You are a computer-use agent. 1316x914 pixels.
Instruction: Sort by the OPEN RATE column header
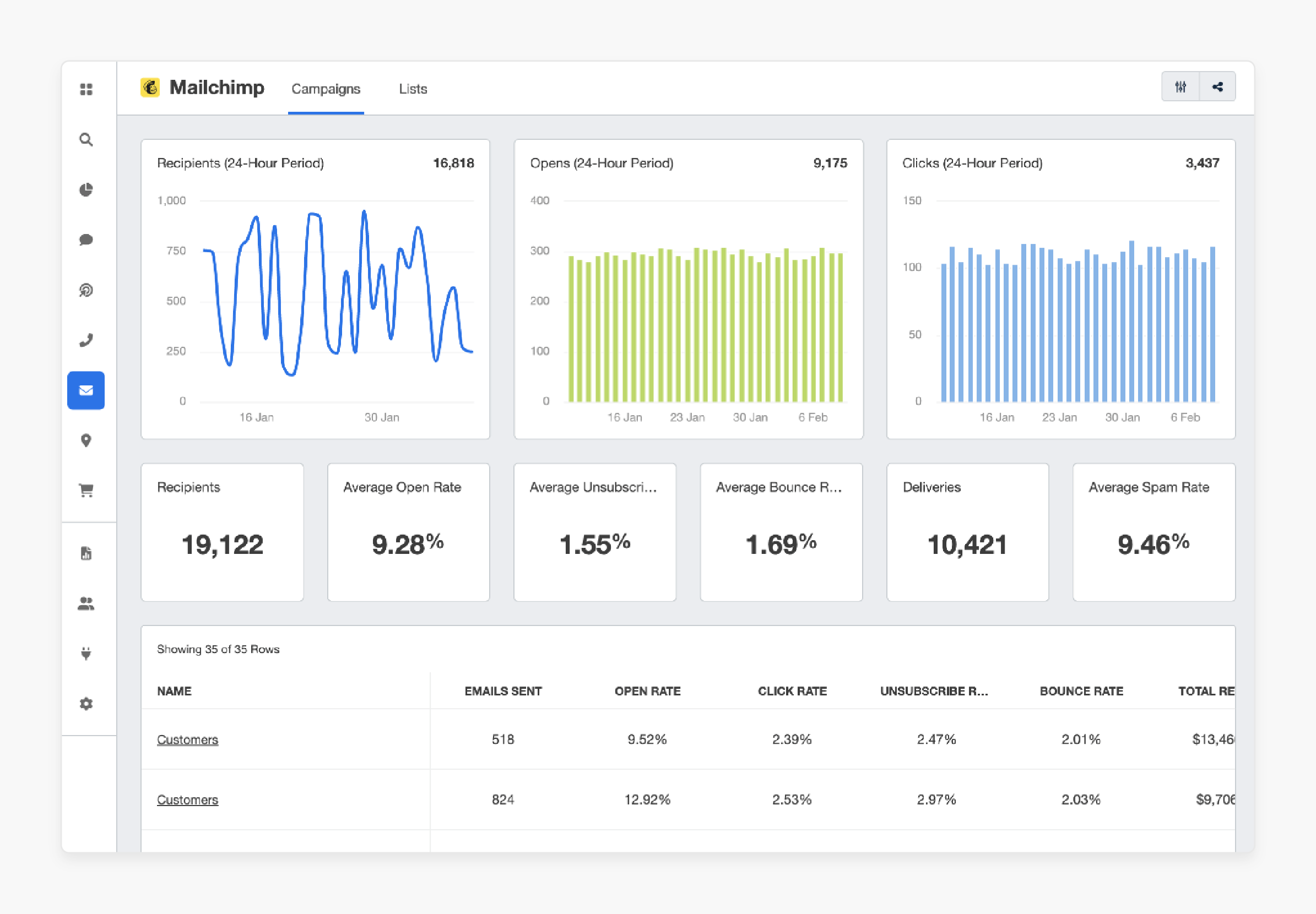[647, 691]
